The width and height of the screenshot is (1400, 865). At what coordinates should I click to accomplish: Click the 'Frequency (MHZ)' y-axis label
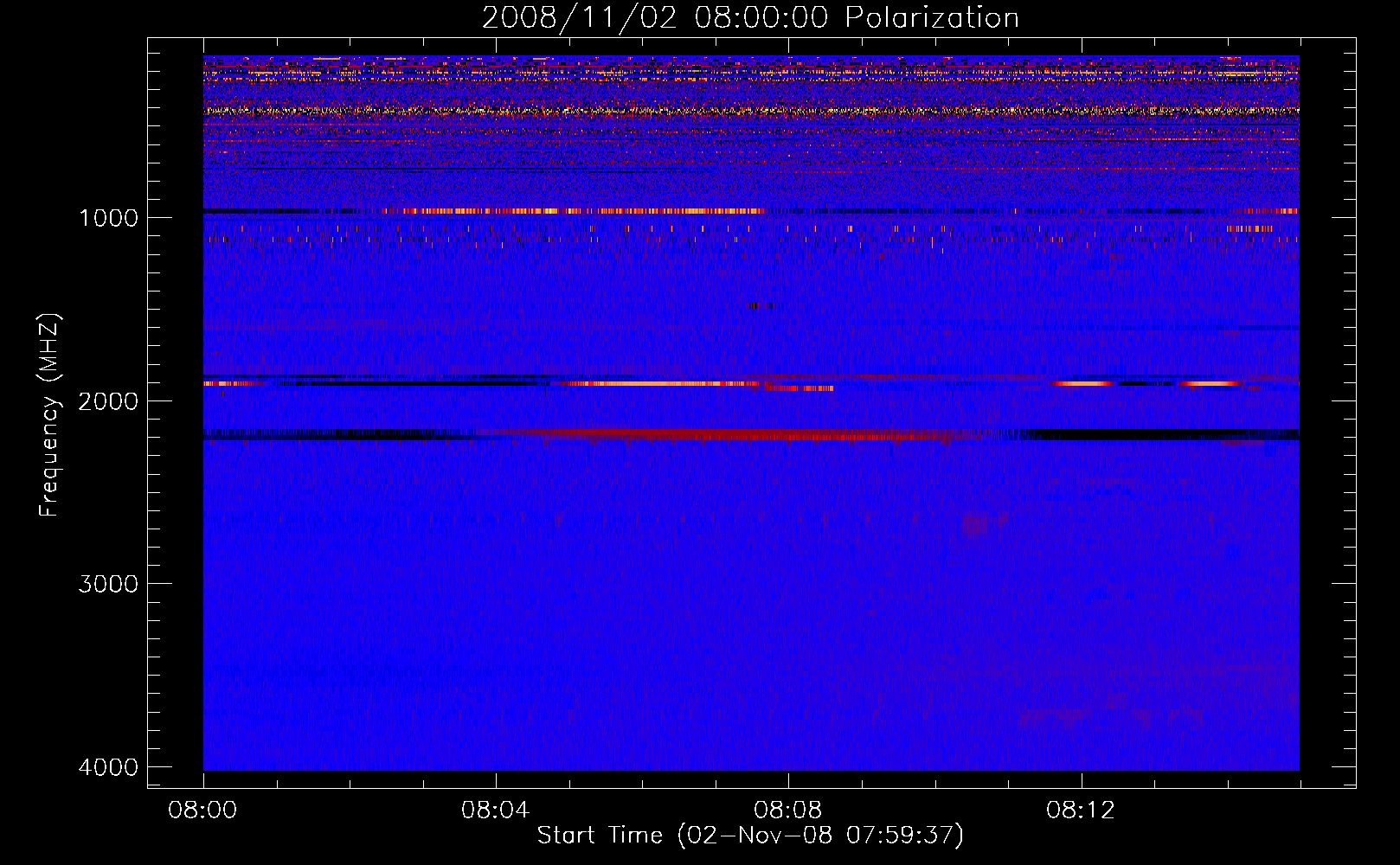coord(49,415)
